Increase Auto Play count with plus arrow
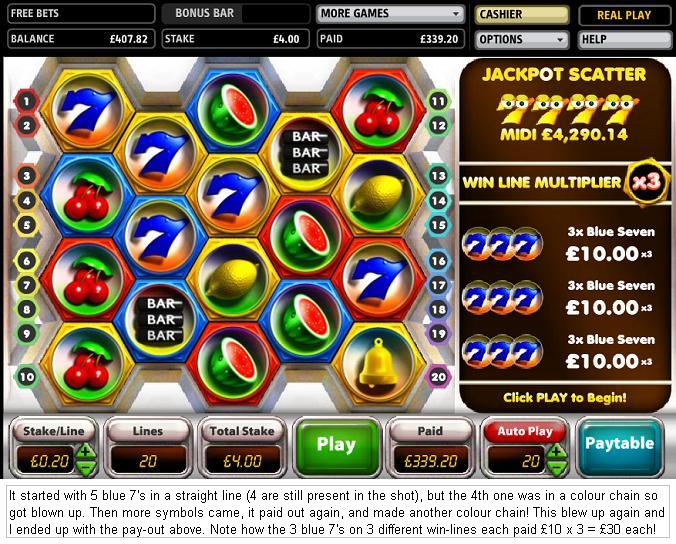This screenshot has height=544, width=676. click(x=556, y=452)
